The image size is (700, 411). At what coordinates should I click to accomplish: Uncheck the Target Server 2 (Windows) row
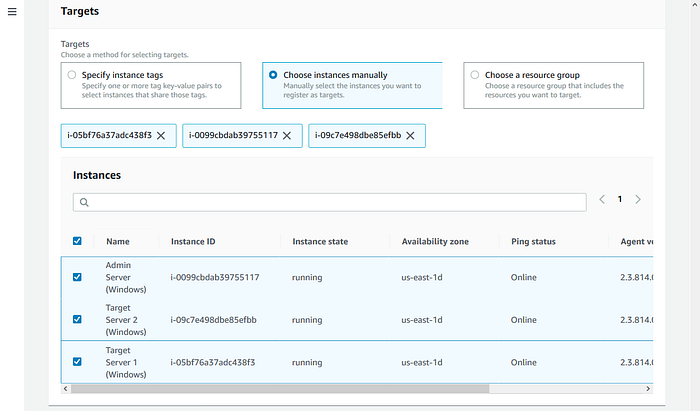pos(77,320)
